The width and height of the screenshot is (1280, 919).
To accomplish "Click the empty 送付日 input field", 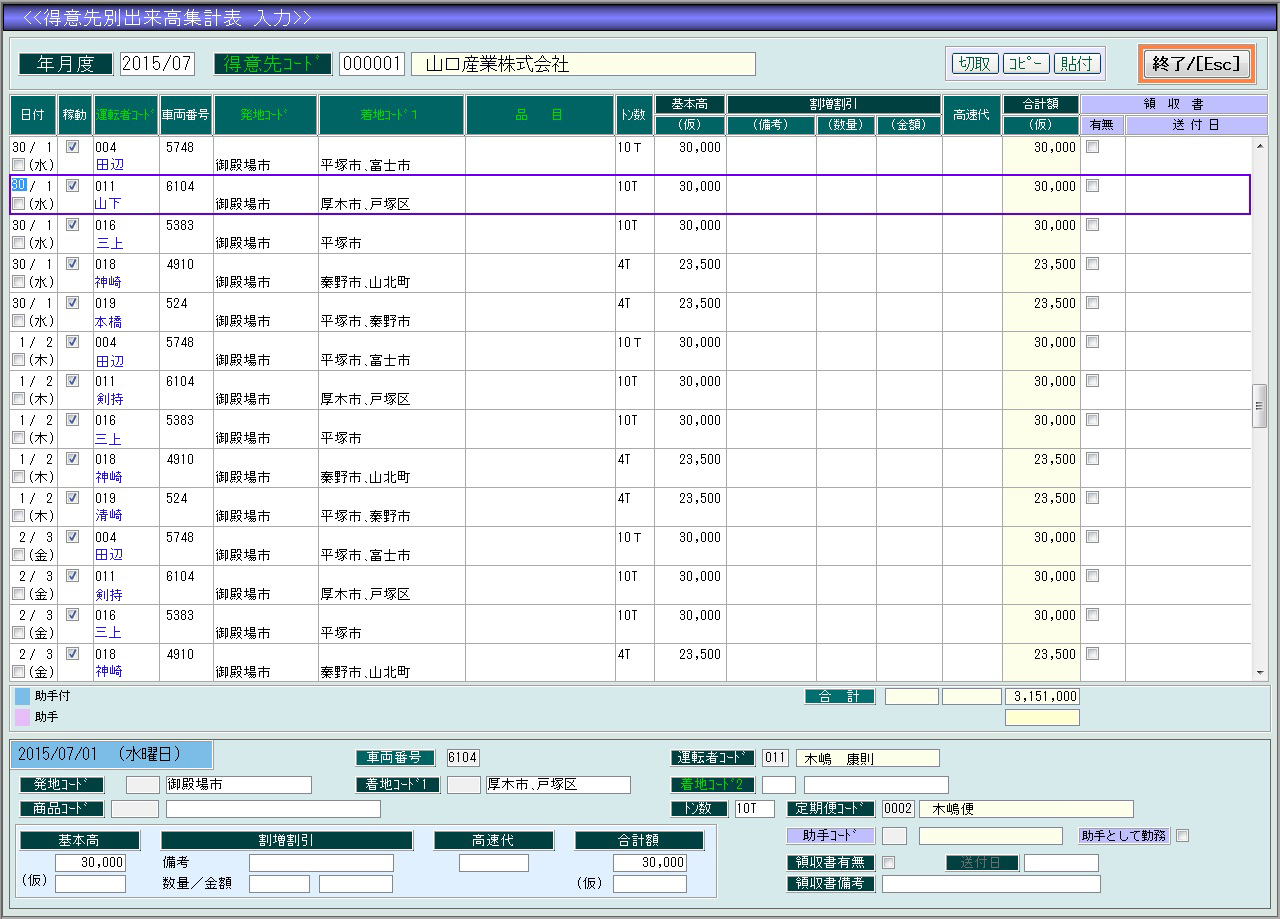I will click(1061, 863).
